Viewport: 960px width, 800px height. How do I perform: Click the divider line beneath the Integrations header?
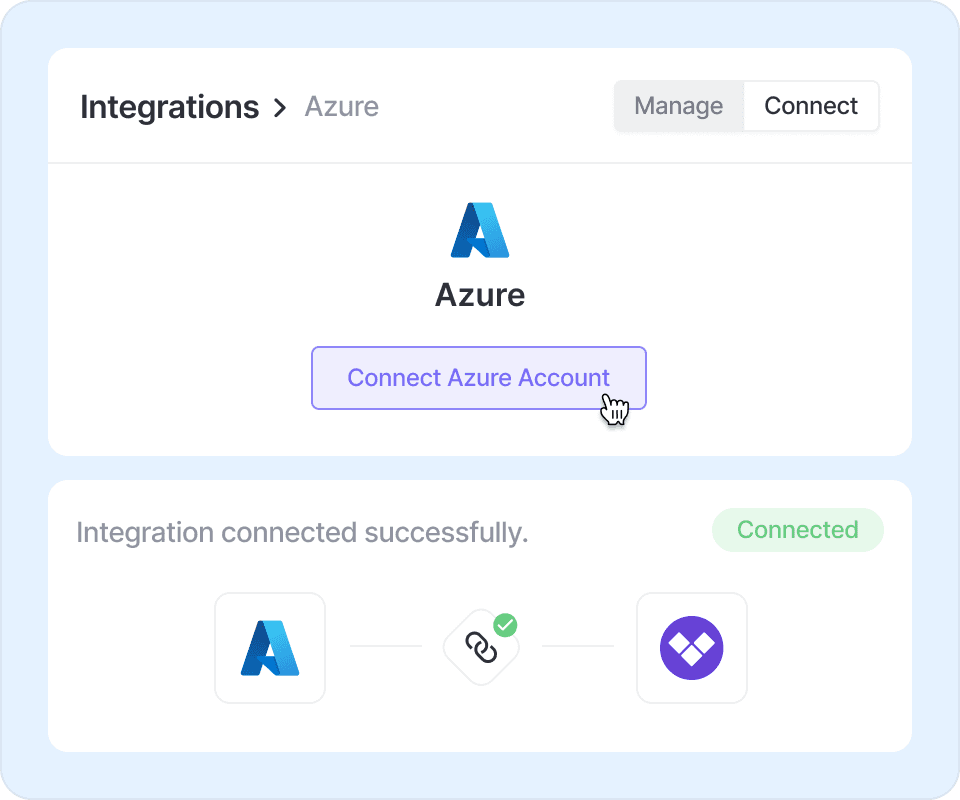pyautogui.click(x=480, y=163)
